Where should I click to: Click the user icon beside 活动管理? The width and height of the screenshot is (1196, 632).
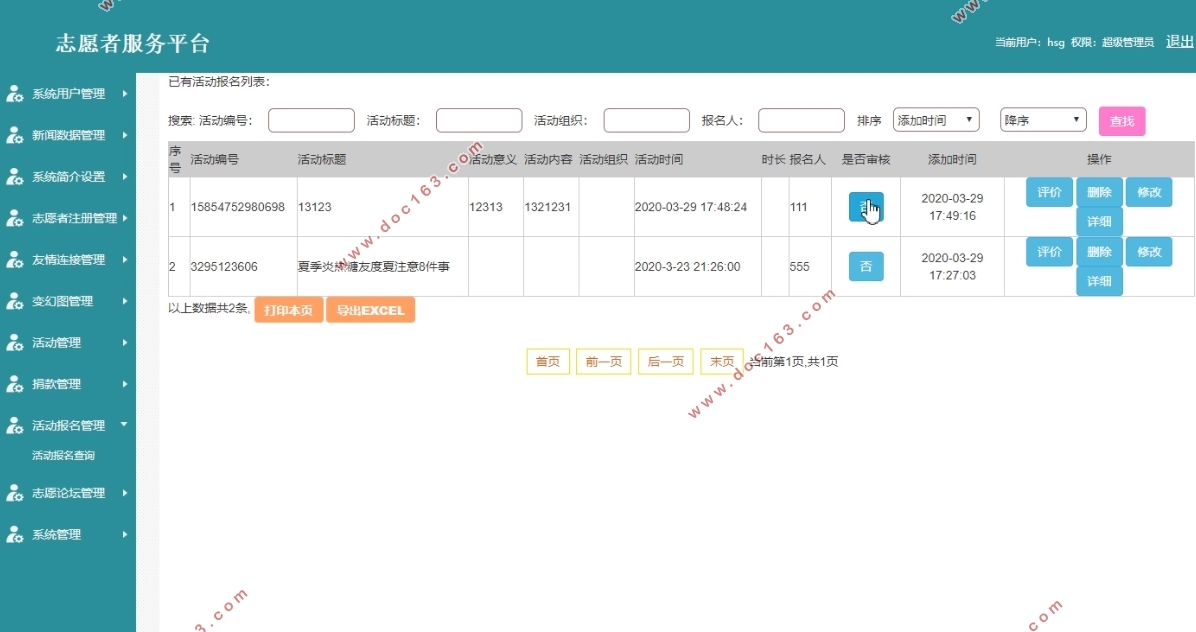click(14, 343)
